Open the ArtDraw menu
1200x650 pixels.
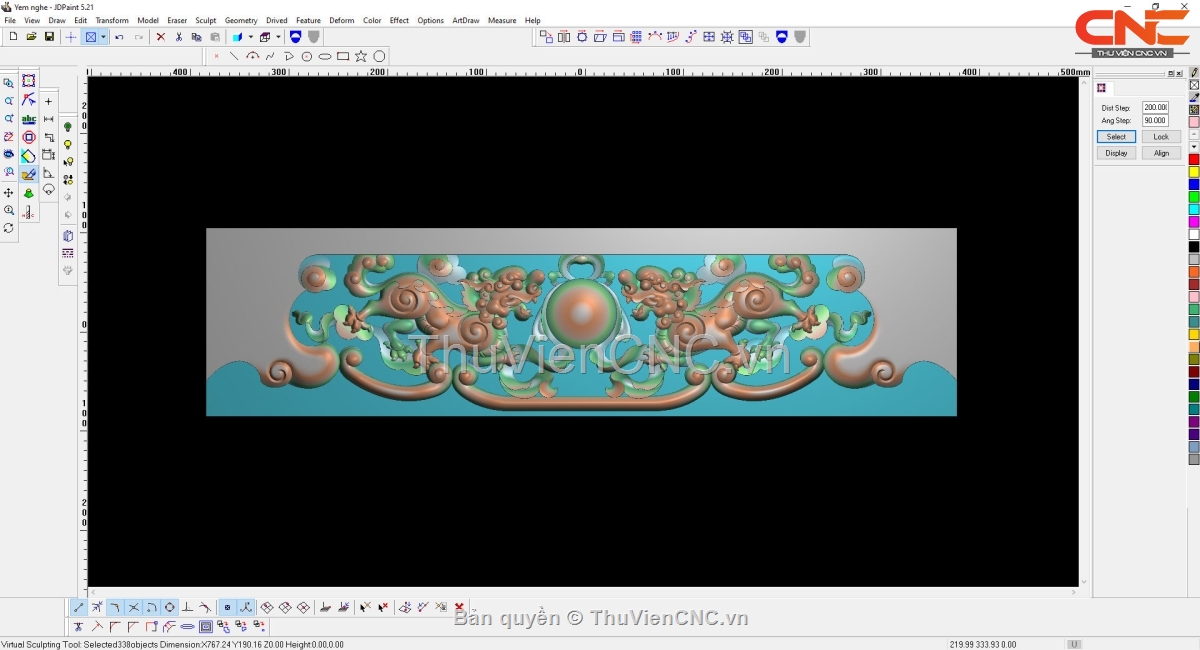[465, 20]
